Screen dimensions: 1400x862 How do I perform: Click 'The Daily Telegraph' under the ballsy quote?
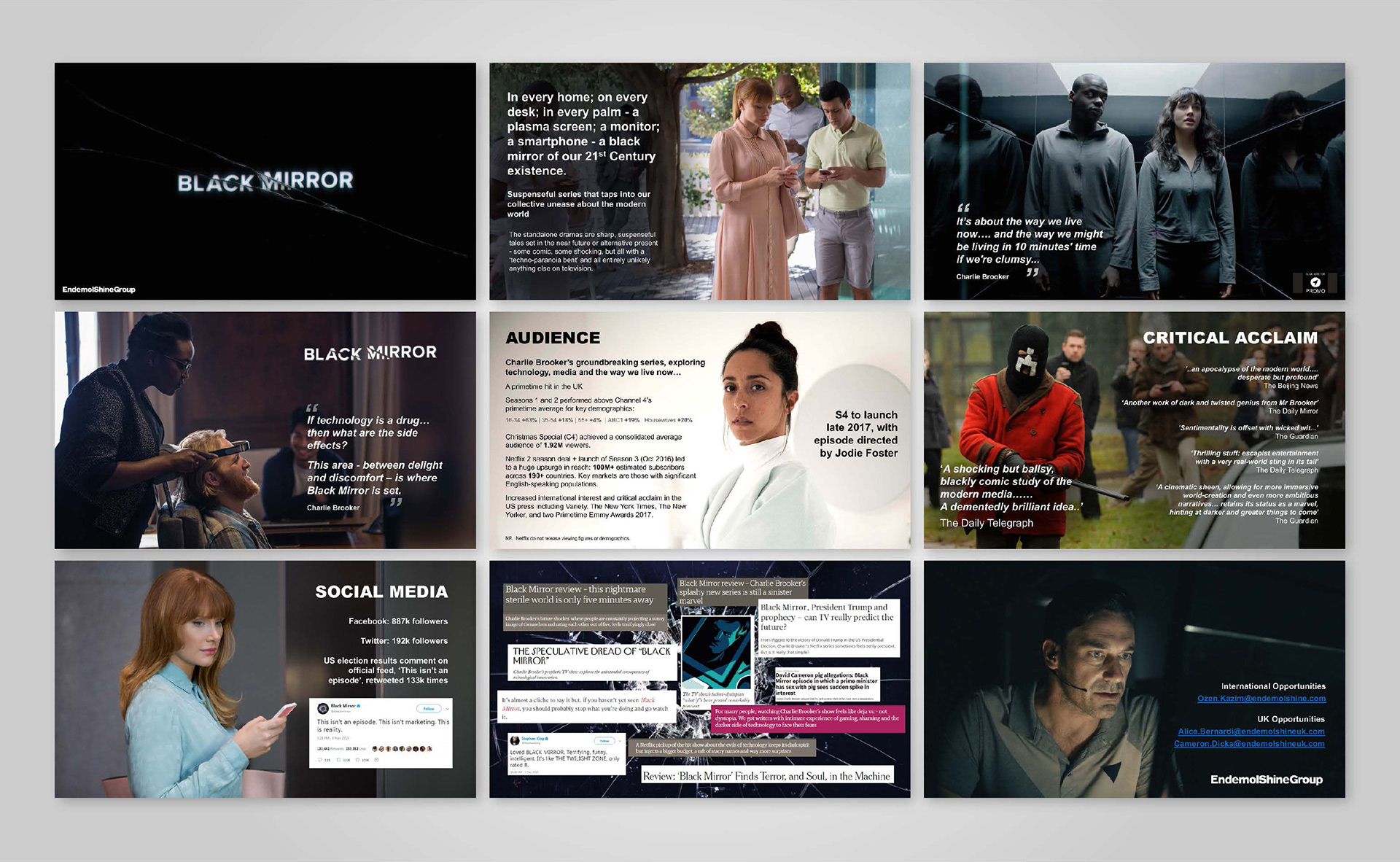[x=987, y=523]
